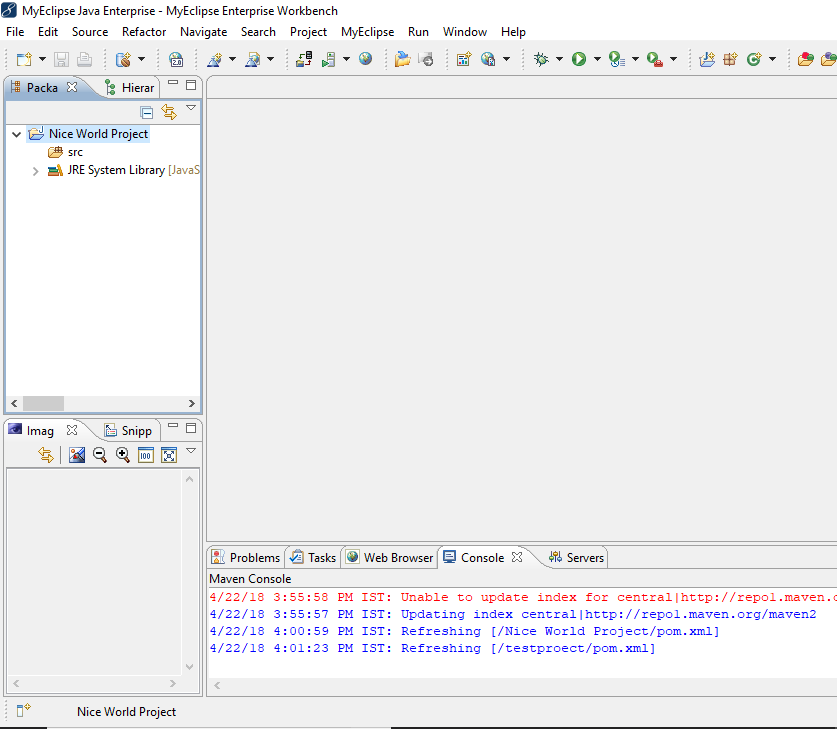Viewport: 837px width, 729px height.
Task: Expand the JRE System Library tree node
Action: click(35, 170)
